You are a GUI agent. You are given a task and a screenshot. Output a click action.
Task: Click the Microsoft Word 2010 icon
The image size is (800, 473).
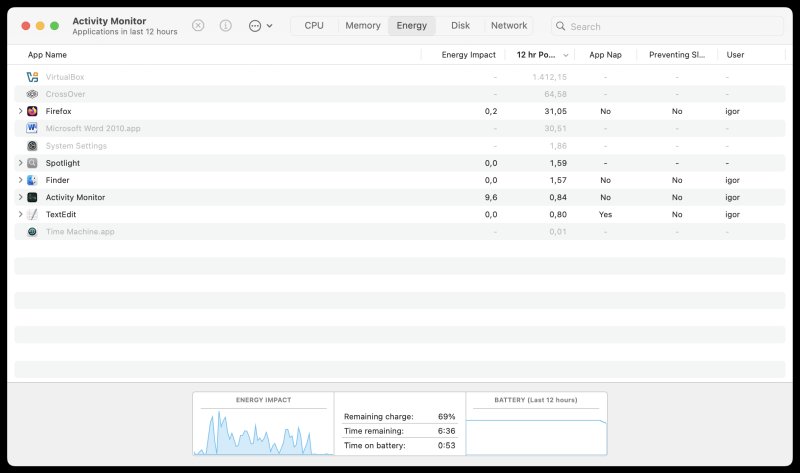pyautogui.click(x=32, y=128)
